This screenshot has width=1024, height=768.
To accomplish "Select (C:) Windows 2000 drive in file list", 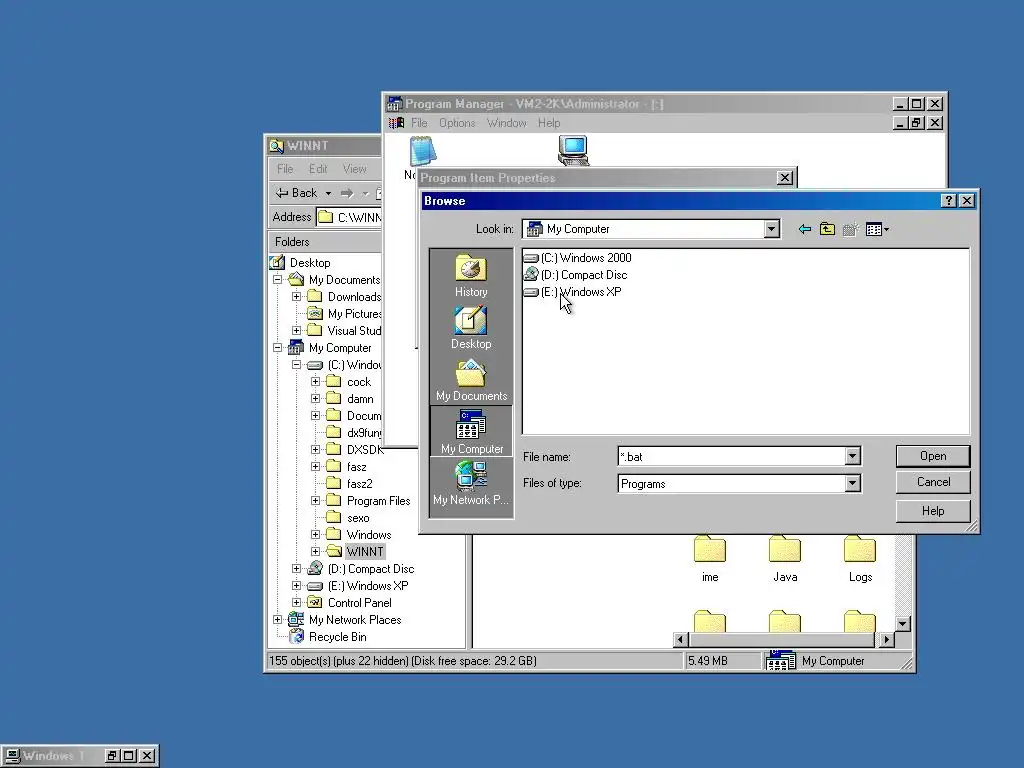I will click(x=577, y=258).
